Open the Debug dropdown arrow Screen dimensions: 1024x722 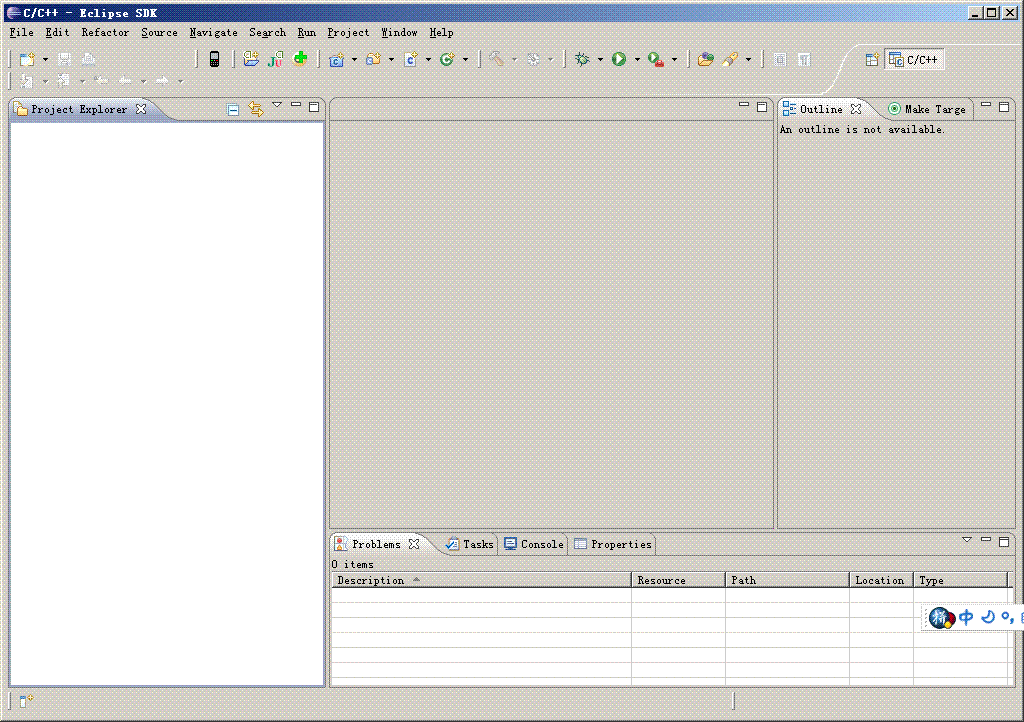pos(600,59)
